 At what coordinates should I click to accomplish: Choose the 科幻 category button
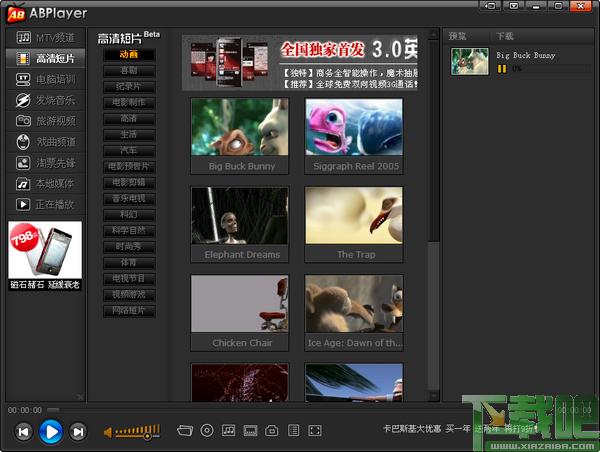pos(129,214)
